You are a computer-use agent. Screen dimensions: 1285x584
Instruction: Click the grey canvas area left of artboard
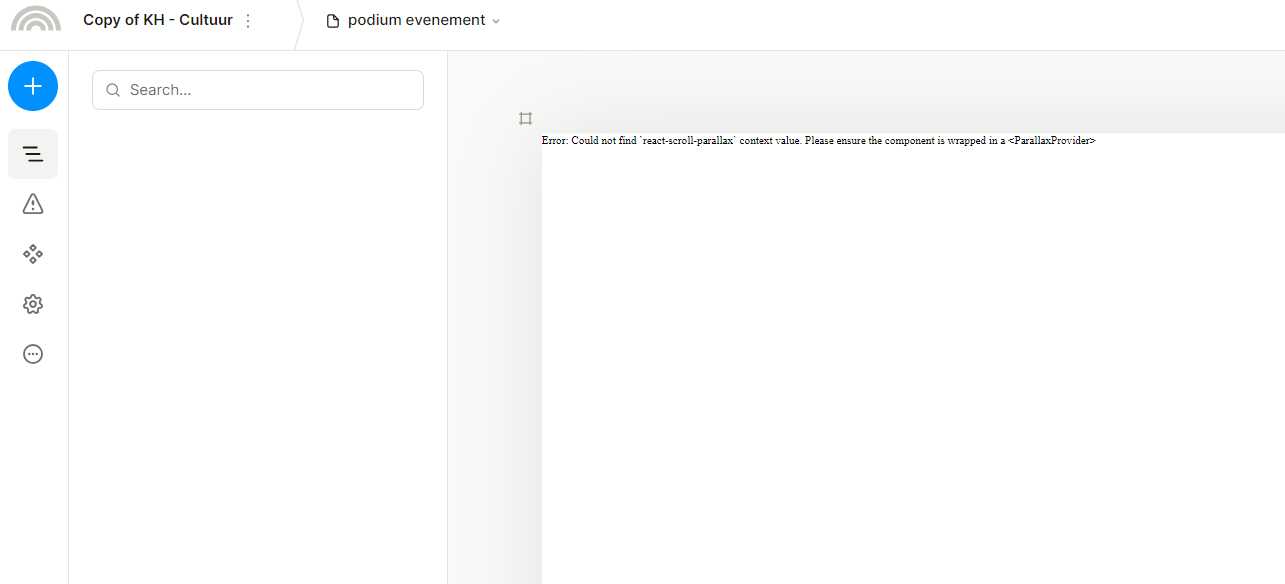pyautogui.click(x=495, y=350)
